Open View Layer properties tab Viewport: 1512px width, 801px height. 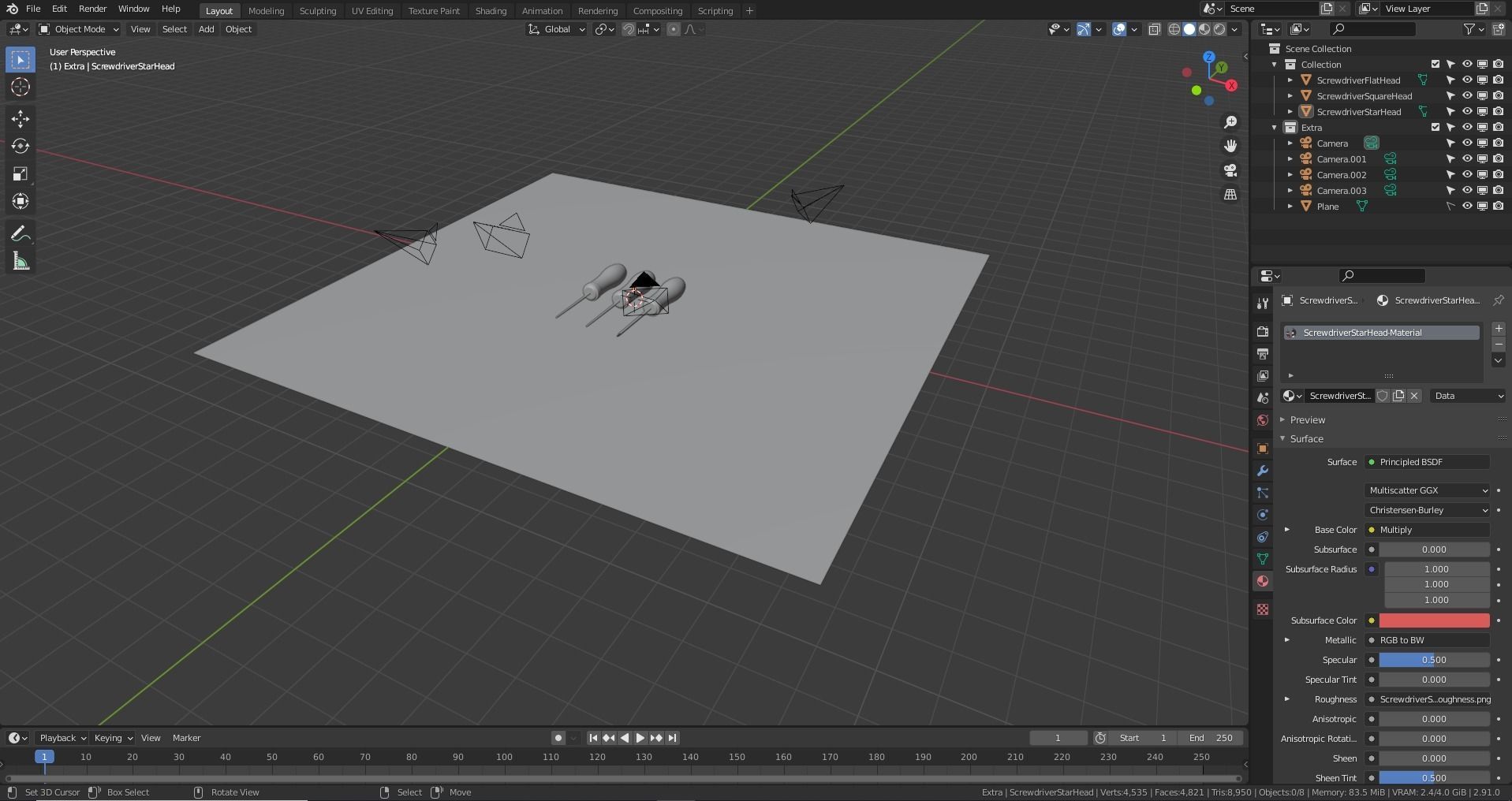click(1263, 376)
